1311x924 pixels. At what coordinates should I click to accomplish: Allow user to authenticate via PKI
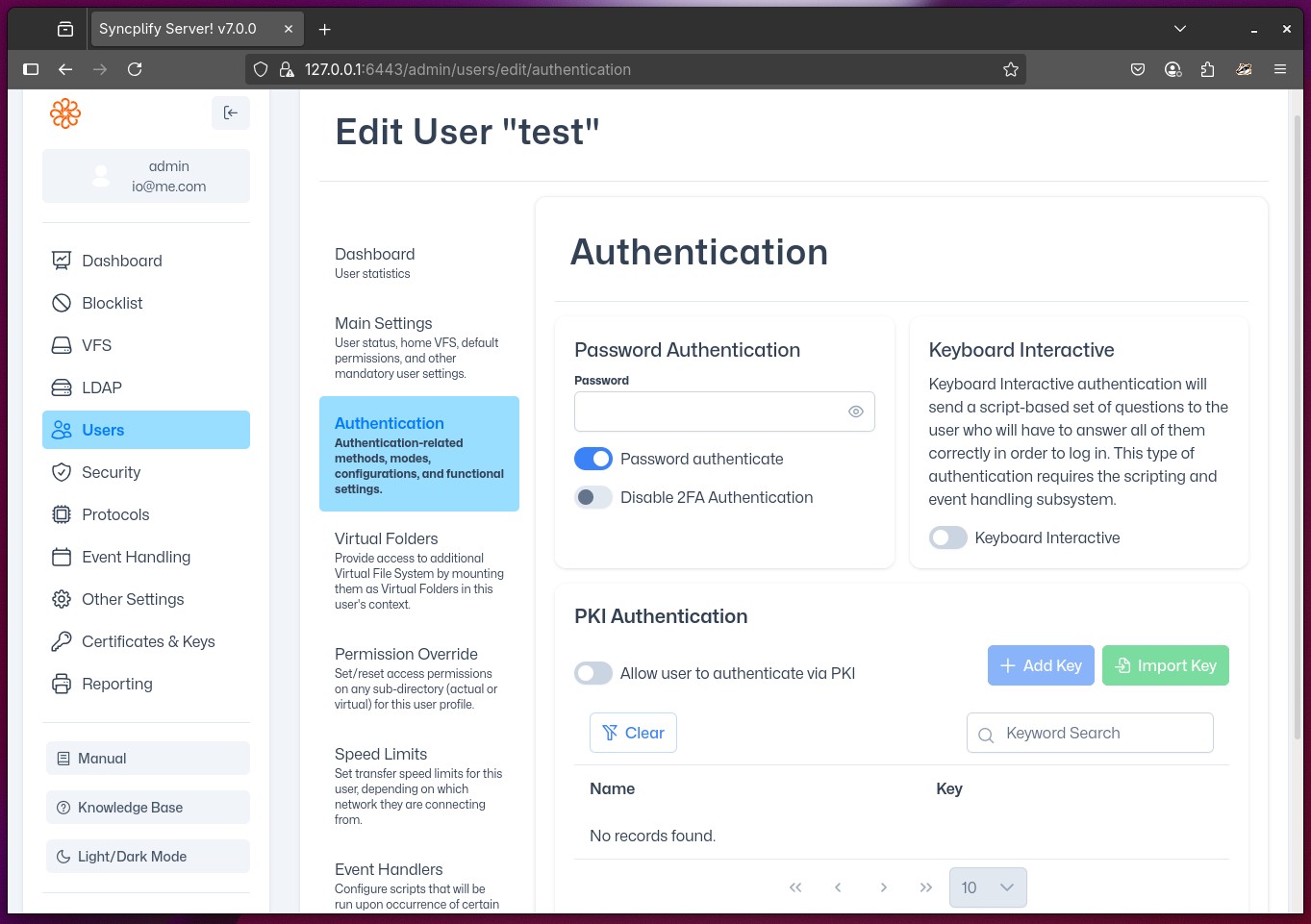click(x=592, y=673)
